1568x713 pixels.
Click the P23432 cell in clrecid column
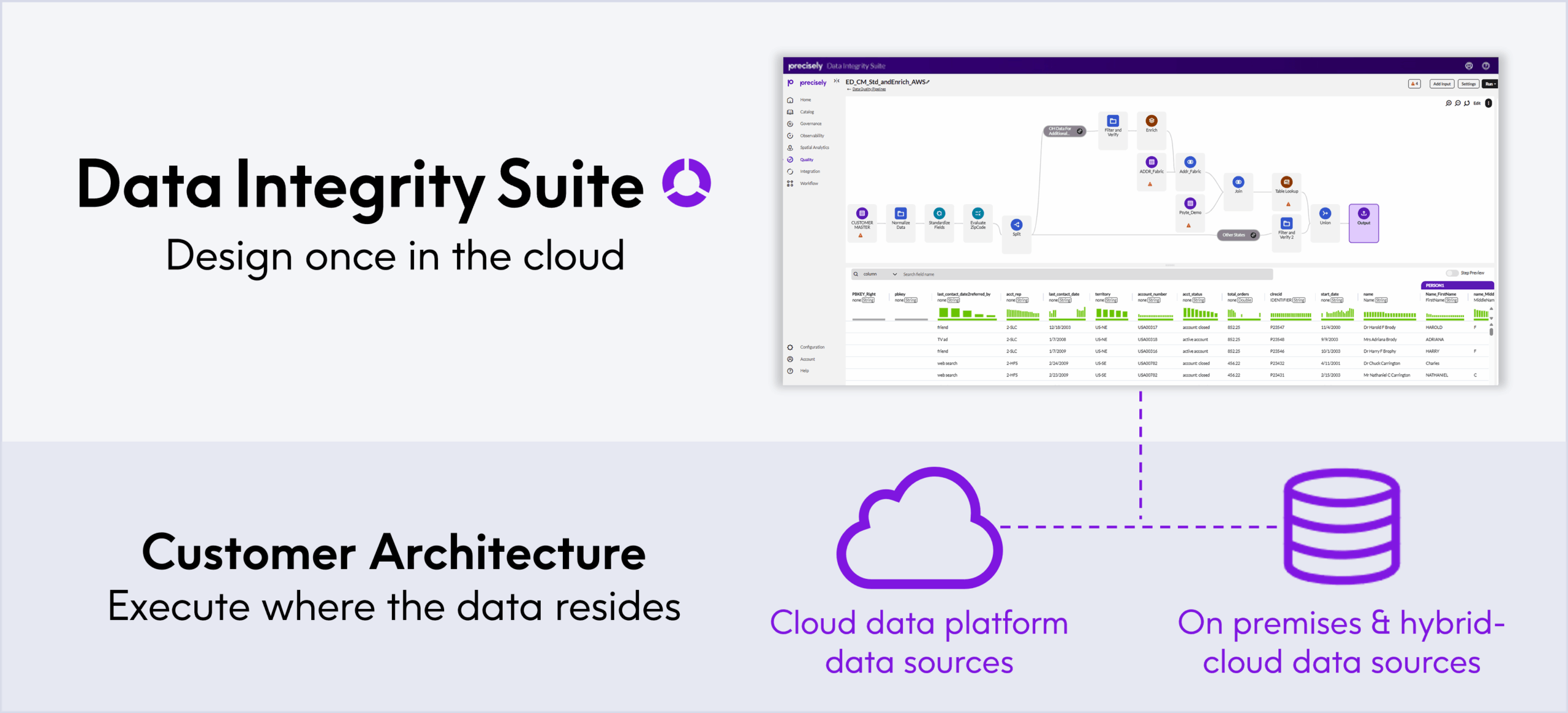coord(1277,363)
